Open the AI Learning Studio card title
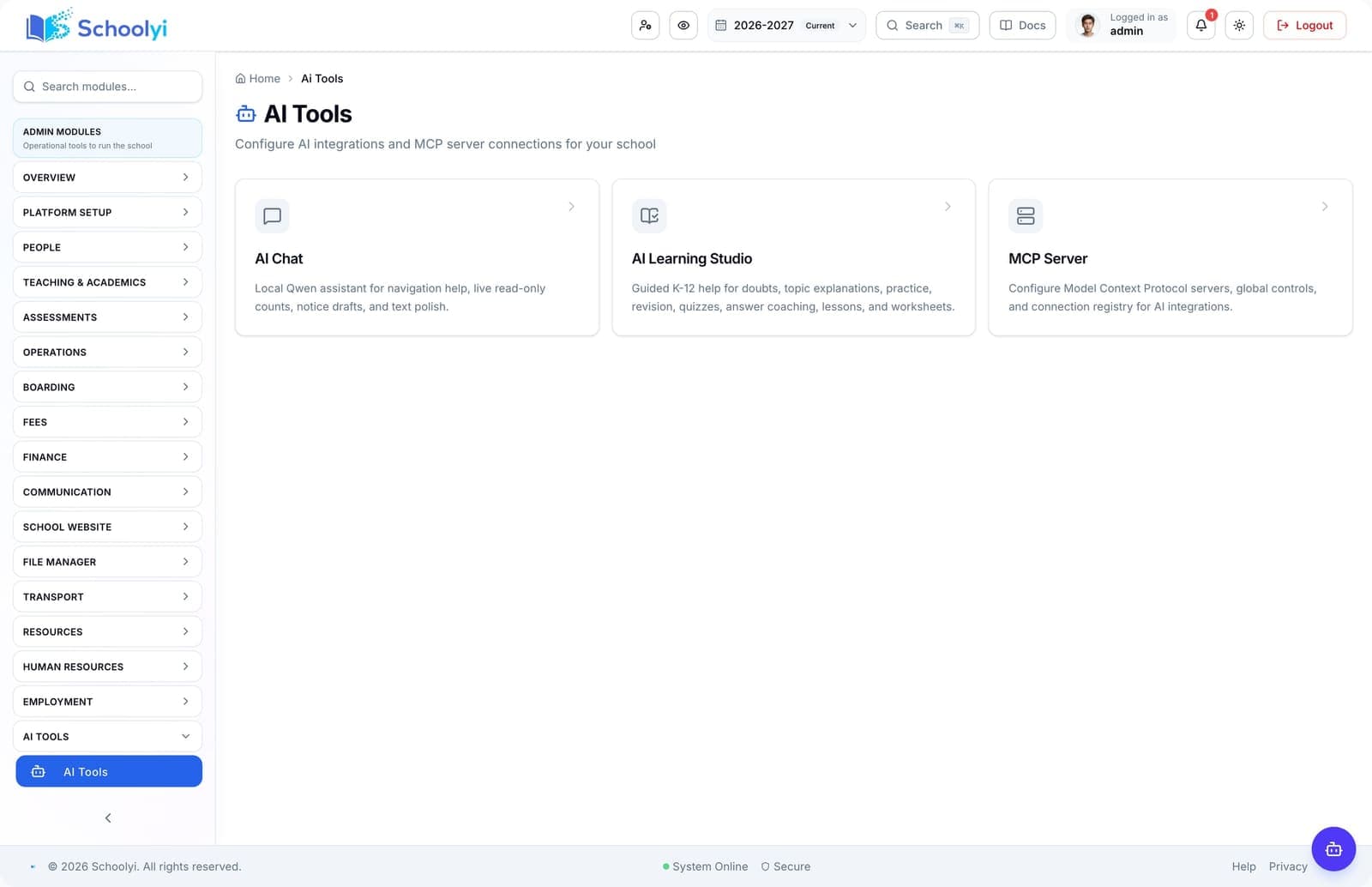The width and height of the screenshot is (1372, 887). pos(692,258)
